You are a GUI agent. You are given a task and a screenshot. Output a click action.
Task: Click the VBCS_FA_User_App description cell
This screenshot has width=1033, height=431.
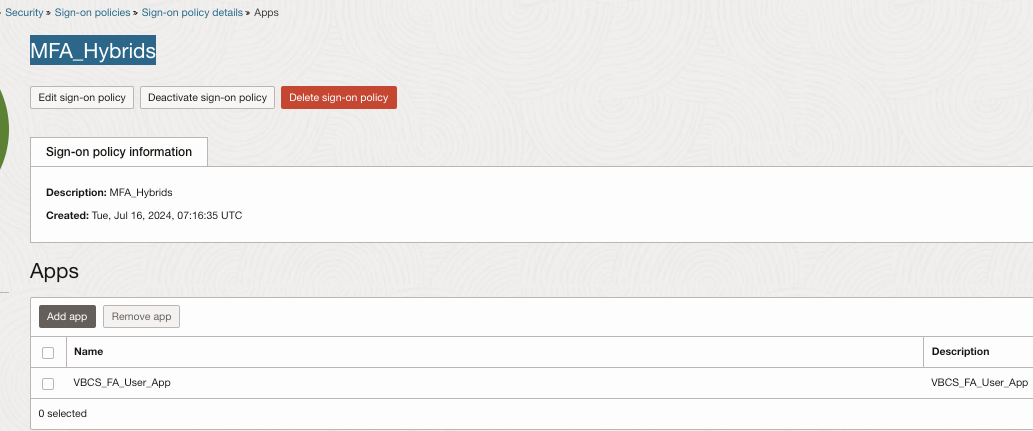click(979, 383)
